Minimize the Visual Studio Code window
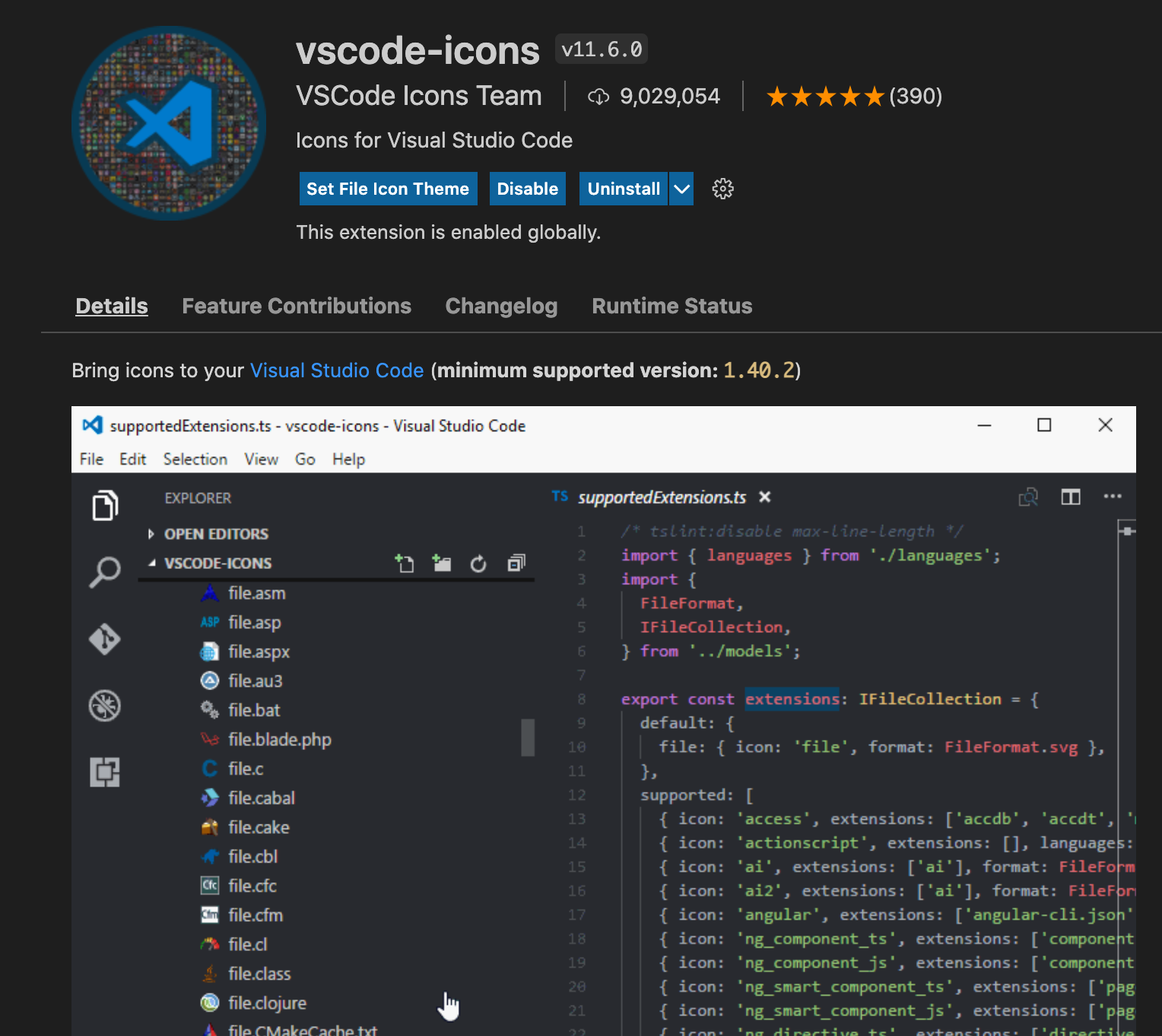The image size is (1162, 1036). pyautogui.click(x=984, y=425)
